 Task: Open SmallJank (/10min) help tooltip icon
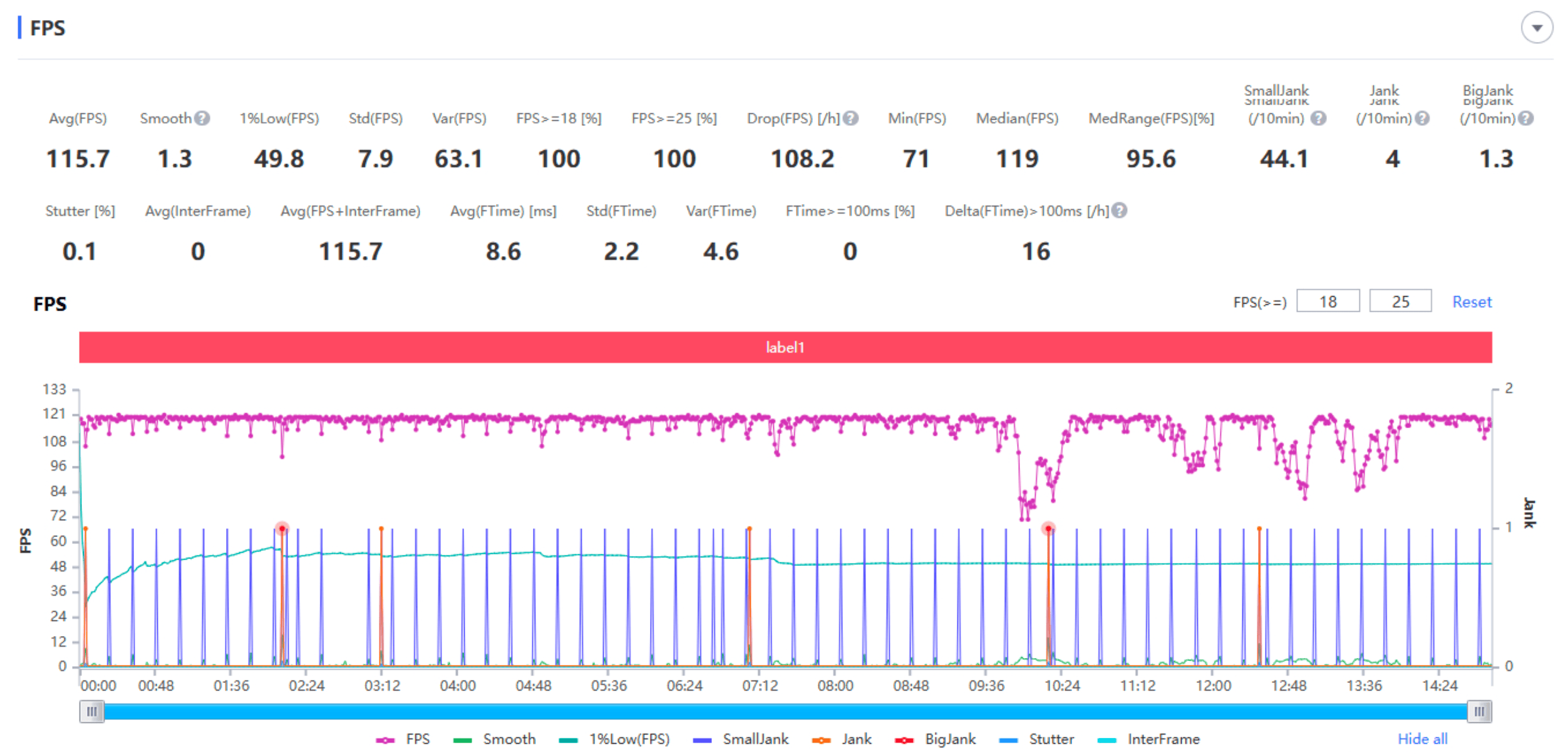[x=1318, y=118]
